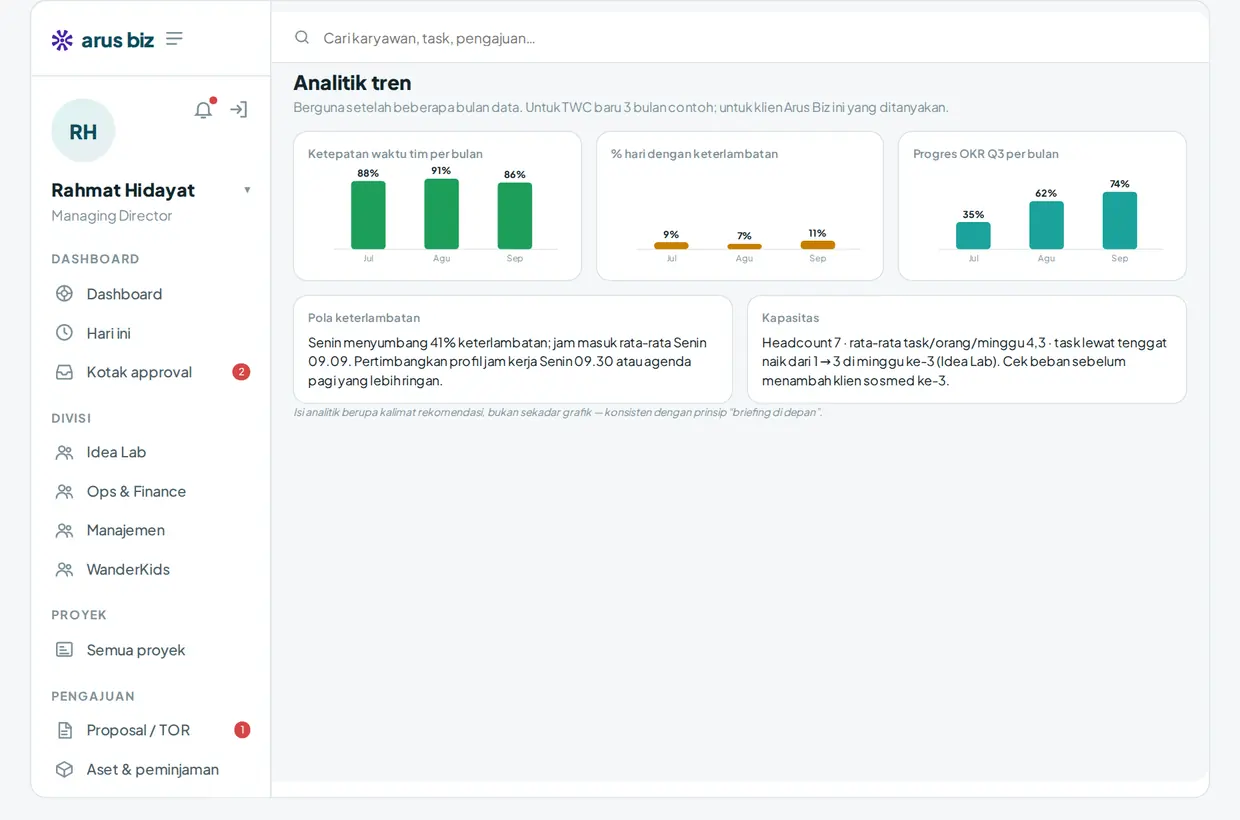1240x820 pixels.
Task: Open Aset & peminjaman menu item
Action: coord(151,769)
